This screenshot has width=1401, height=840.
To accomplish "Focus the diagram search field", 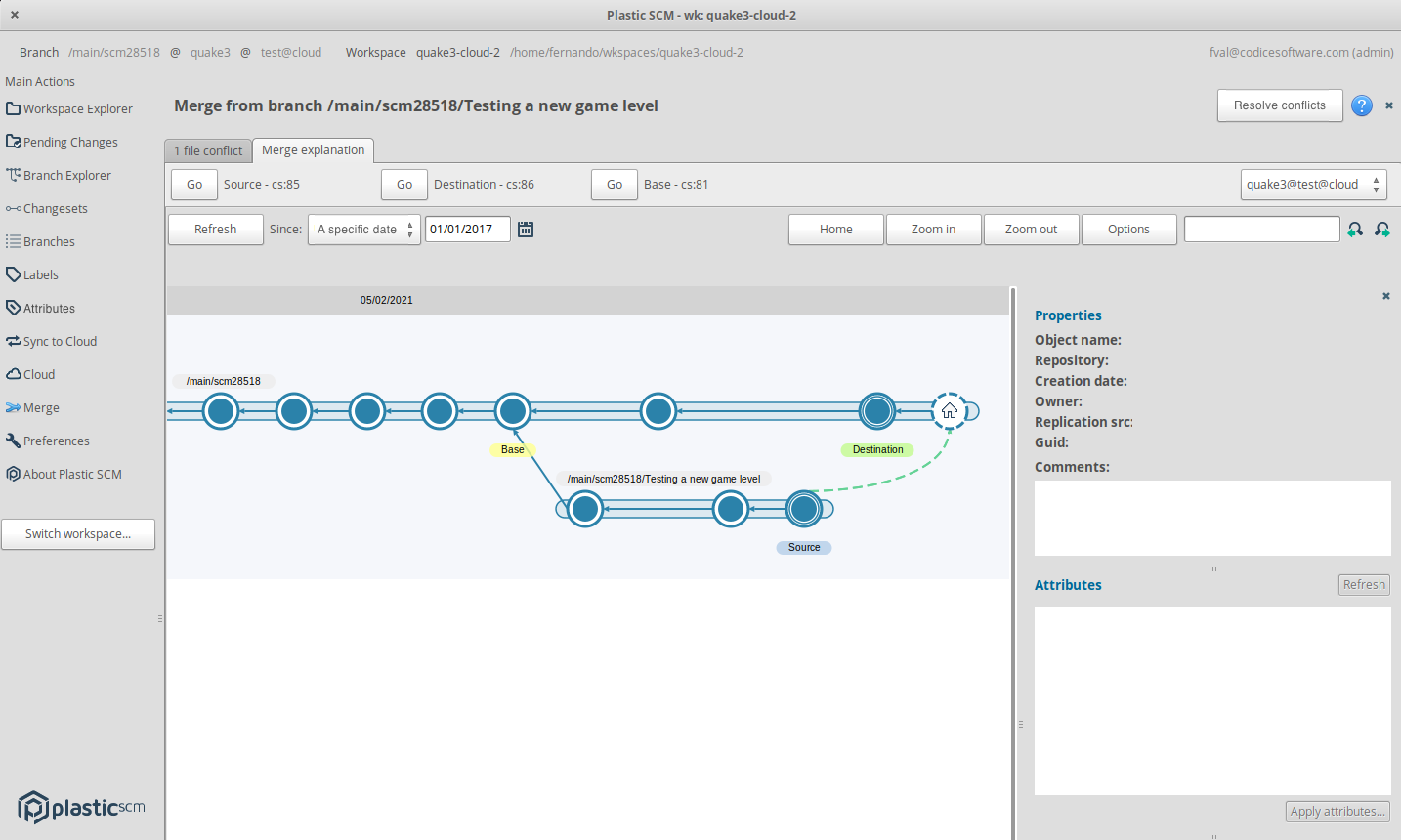I will 1262,230.
